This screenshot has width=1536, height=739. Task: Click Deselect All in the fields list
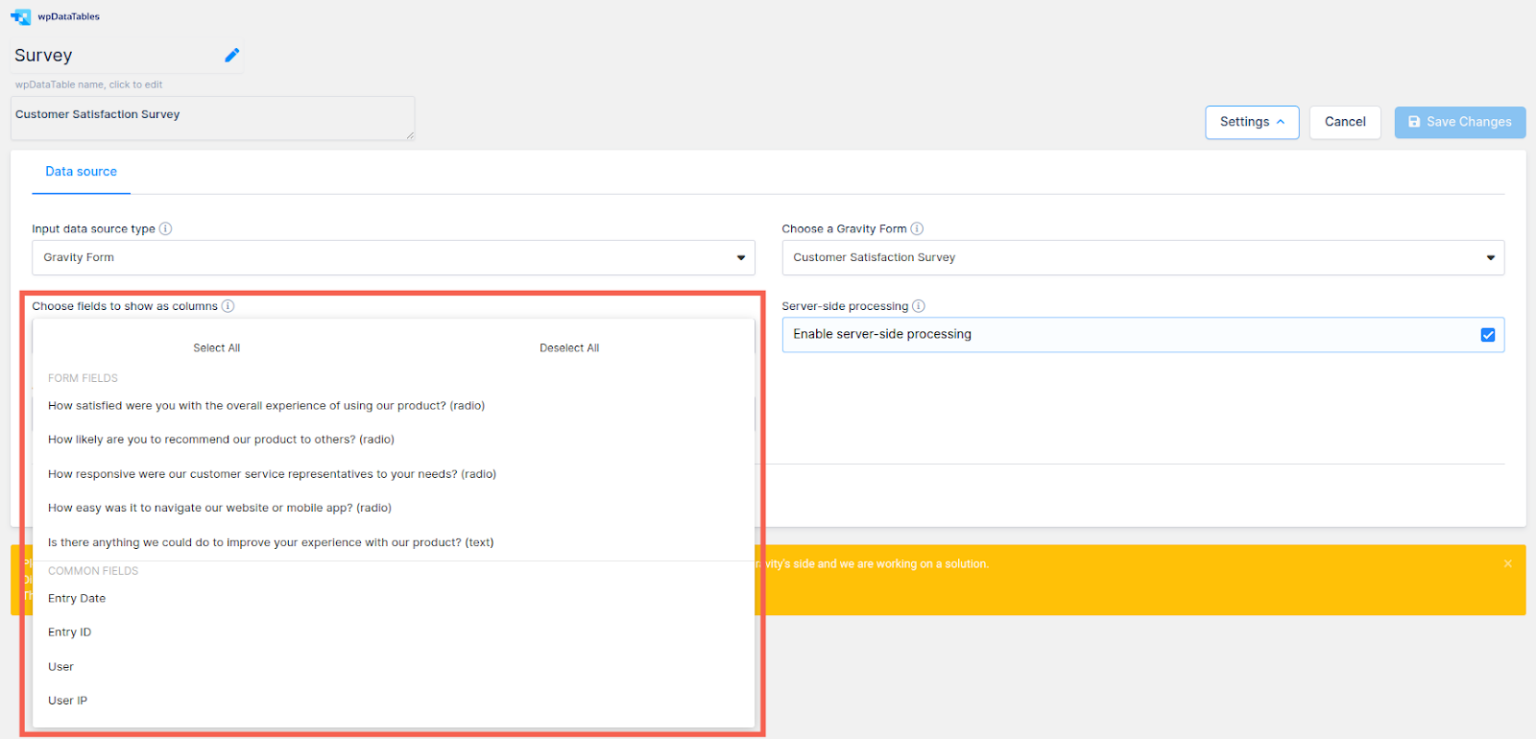(569, 348)
